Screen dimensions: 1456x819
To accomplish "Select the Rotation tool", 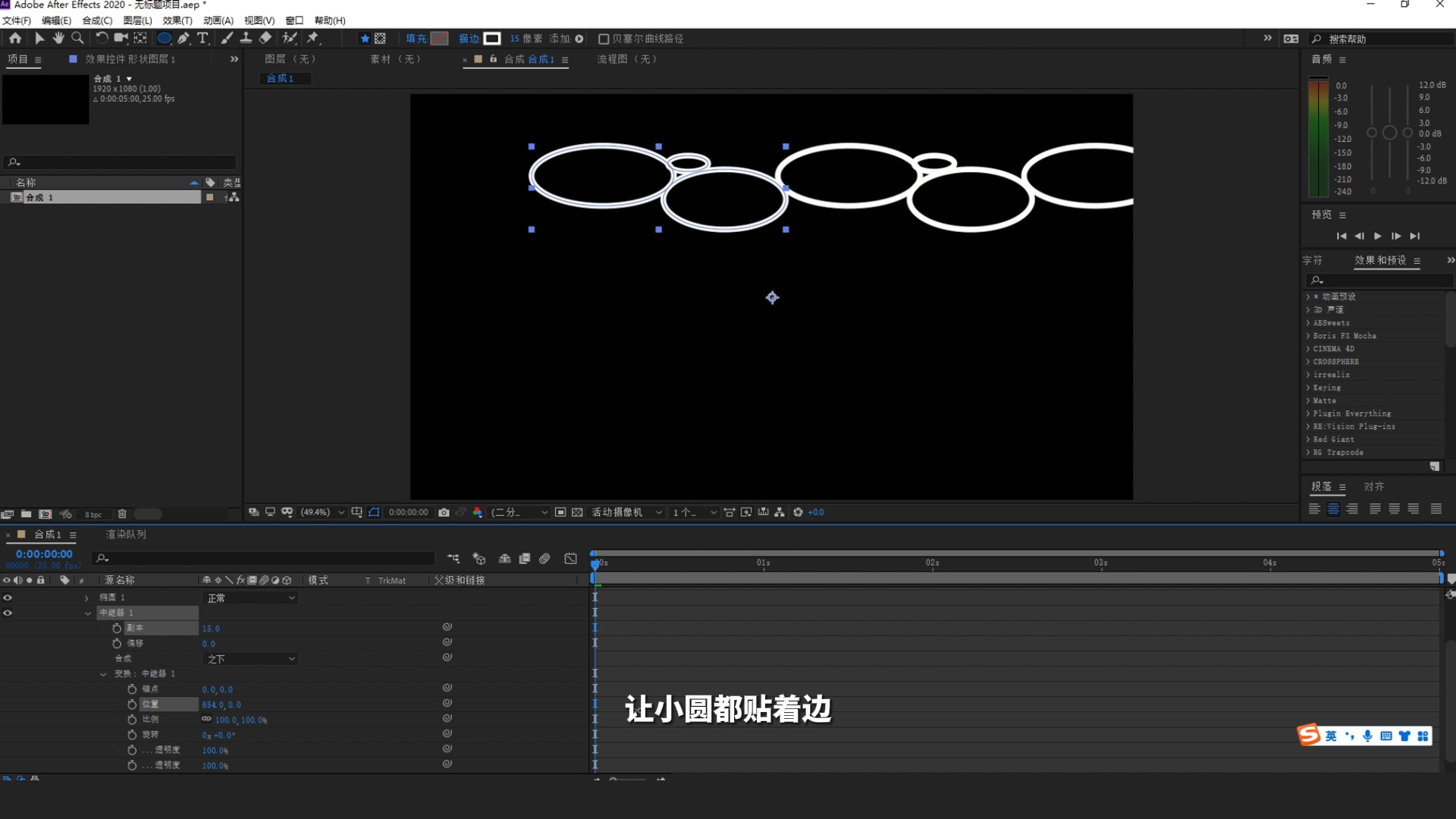I will coord(101,38).
